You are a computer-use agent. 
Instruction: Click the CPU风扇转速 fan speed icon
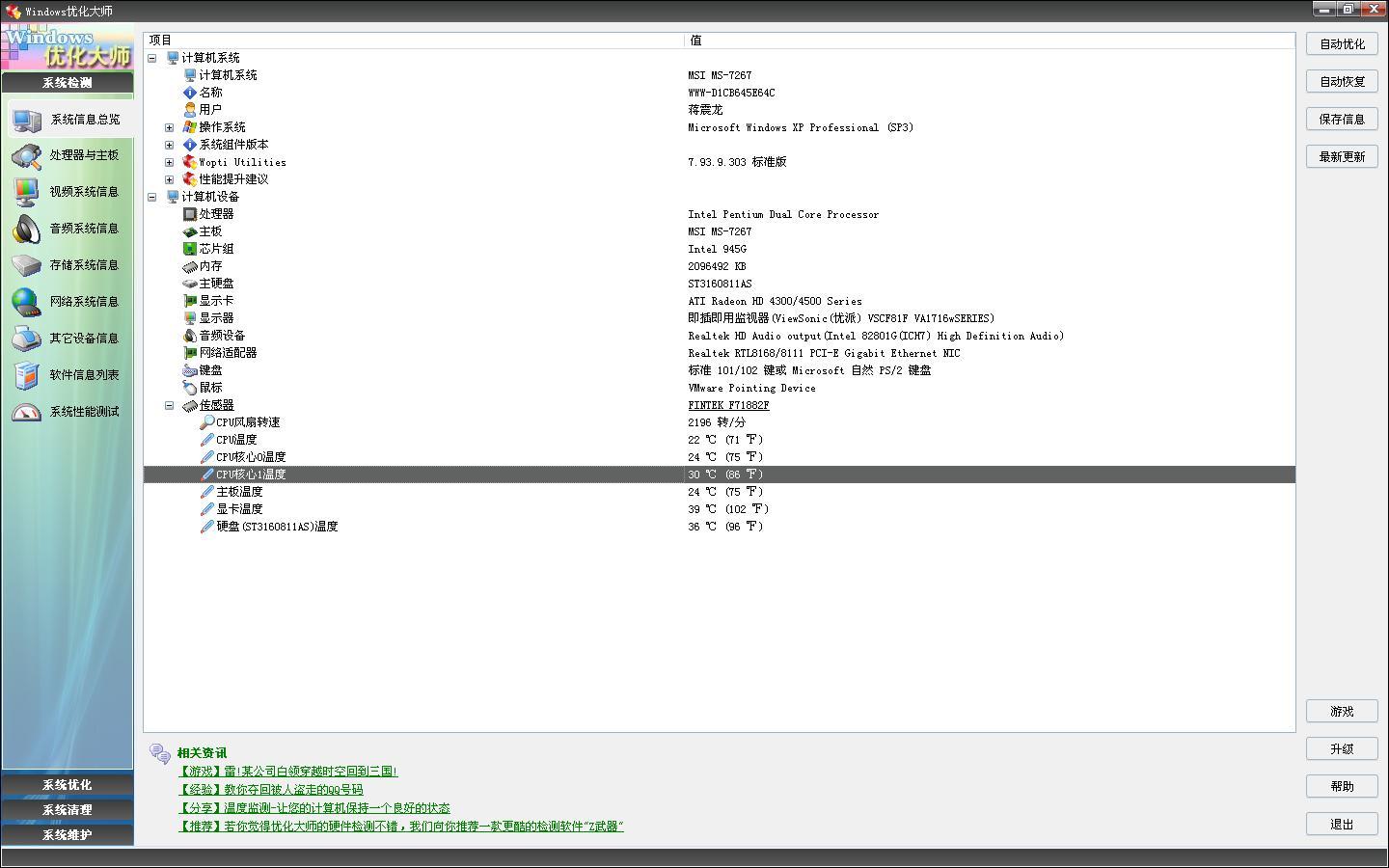tap(207, 422)
